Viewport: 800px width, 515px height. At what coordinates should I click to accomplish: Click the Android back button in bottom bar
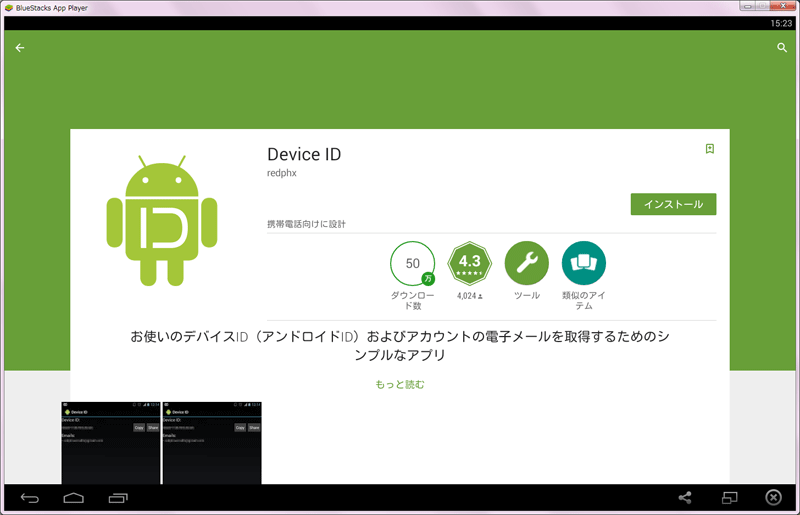(30, 498)
